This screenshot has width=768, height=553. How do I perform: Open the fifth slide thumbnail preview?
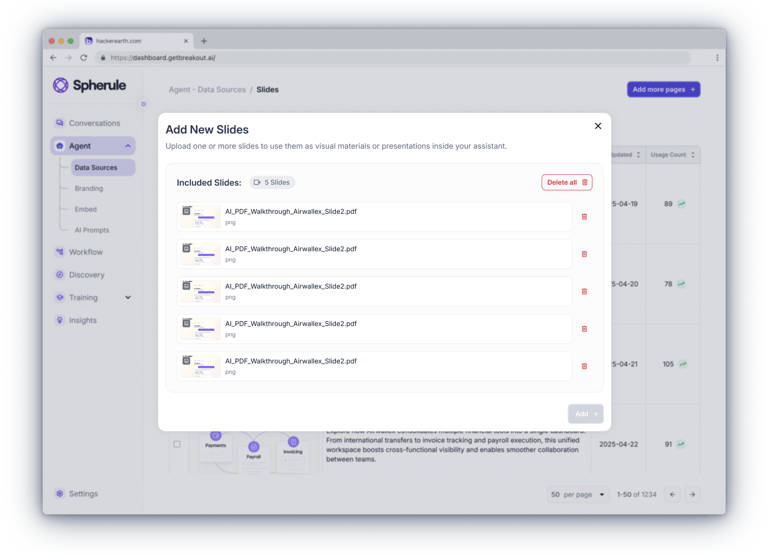pos(200,366)
